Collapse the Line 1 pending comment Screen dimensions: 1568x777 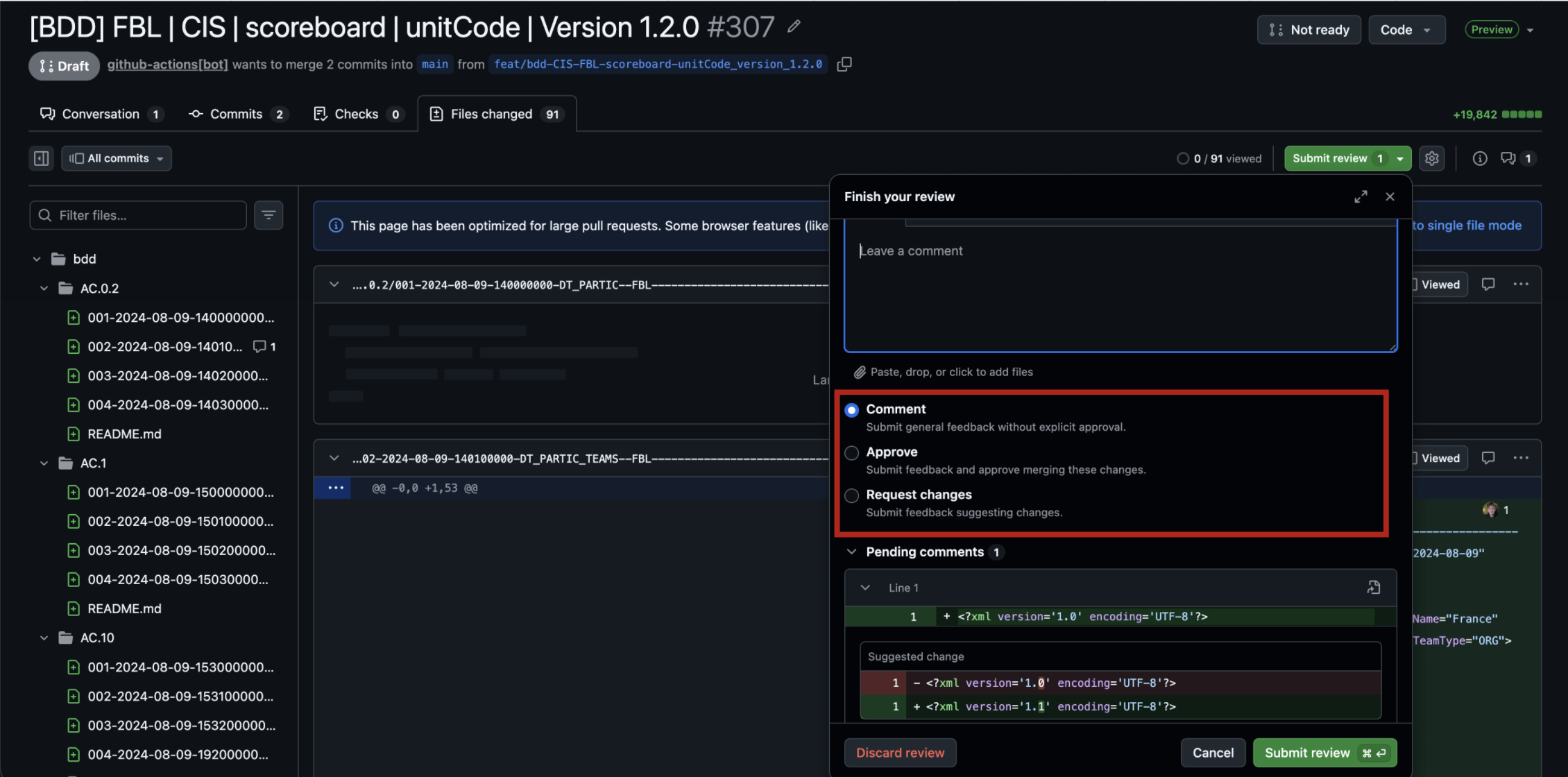(x=865, y=588)
